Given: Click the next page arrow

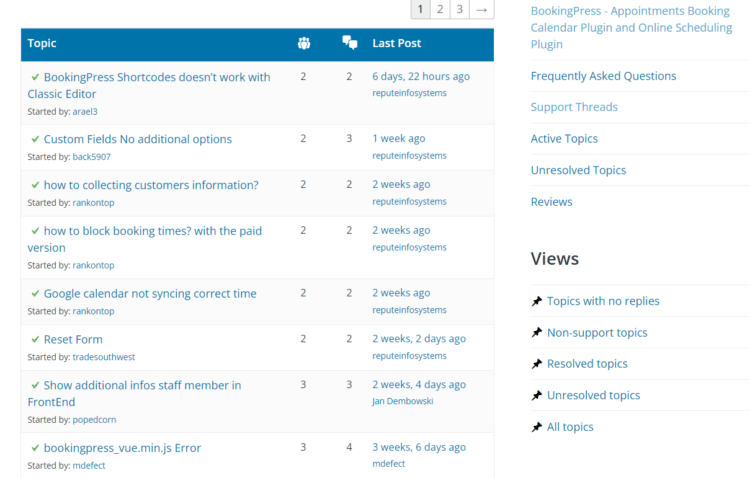Looking at the screenshot, I should pos(482,9).
